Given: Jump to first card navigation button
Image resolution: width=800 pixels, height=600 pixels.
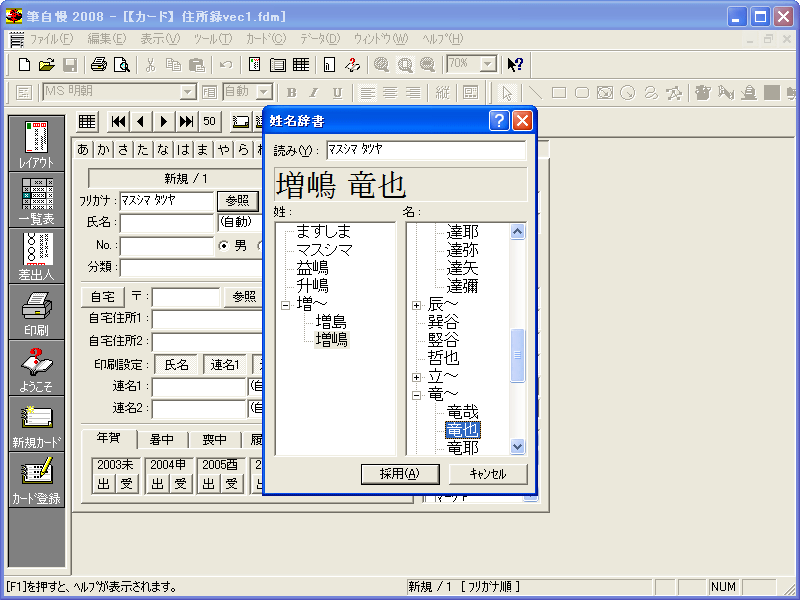Looking at the screenshot, I should (118, 121).
